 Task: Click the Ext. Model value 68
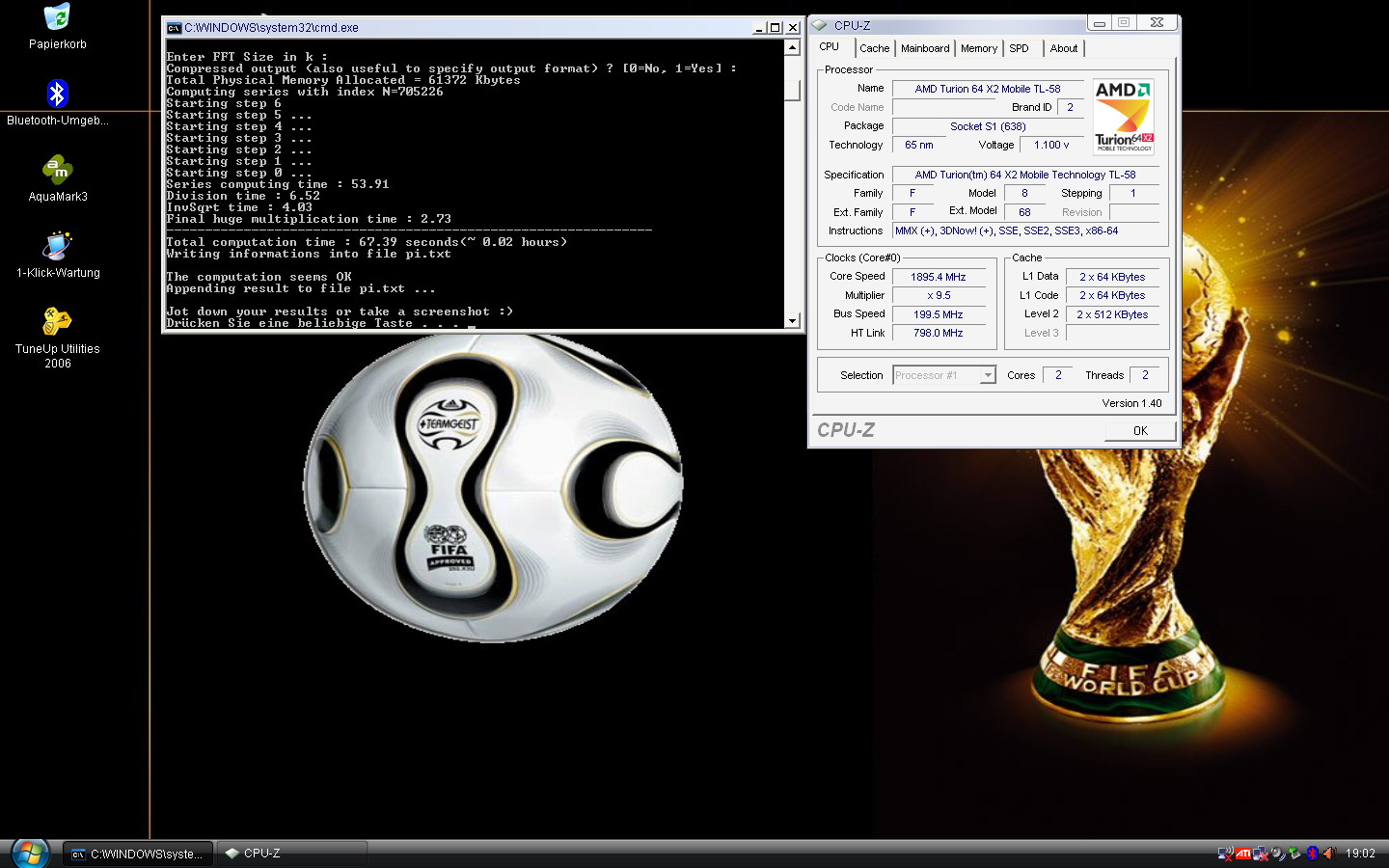(x=1024, y=212)
